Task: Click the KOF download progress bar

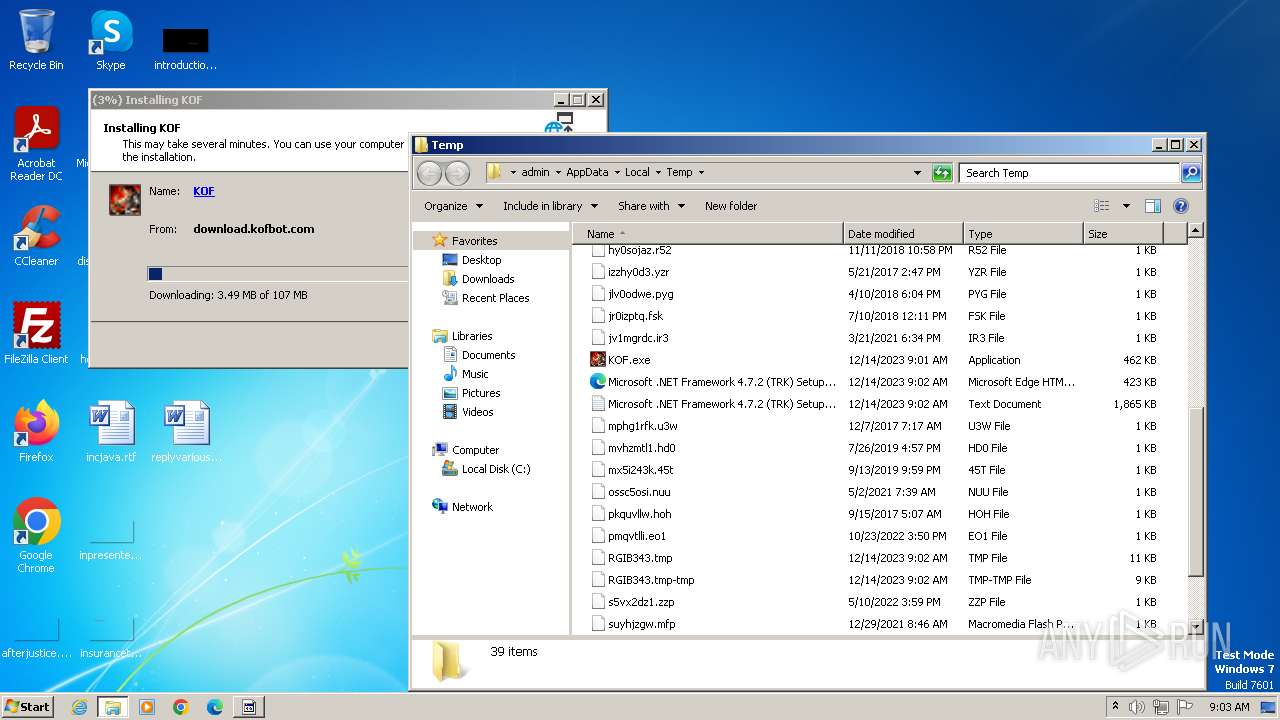Action: (277, 274)
